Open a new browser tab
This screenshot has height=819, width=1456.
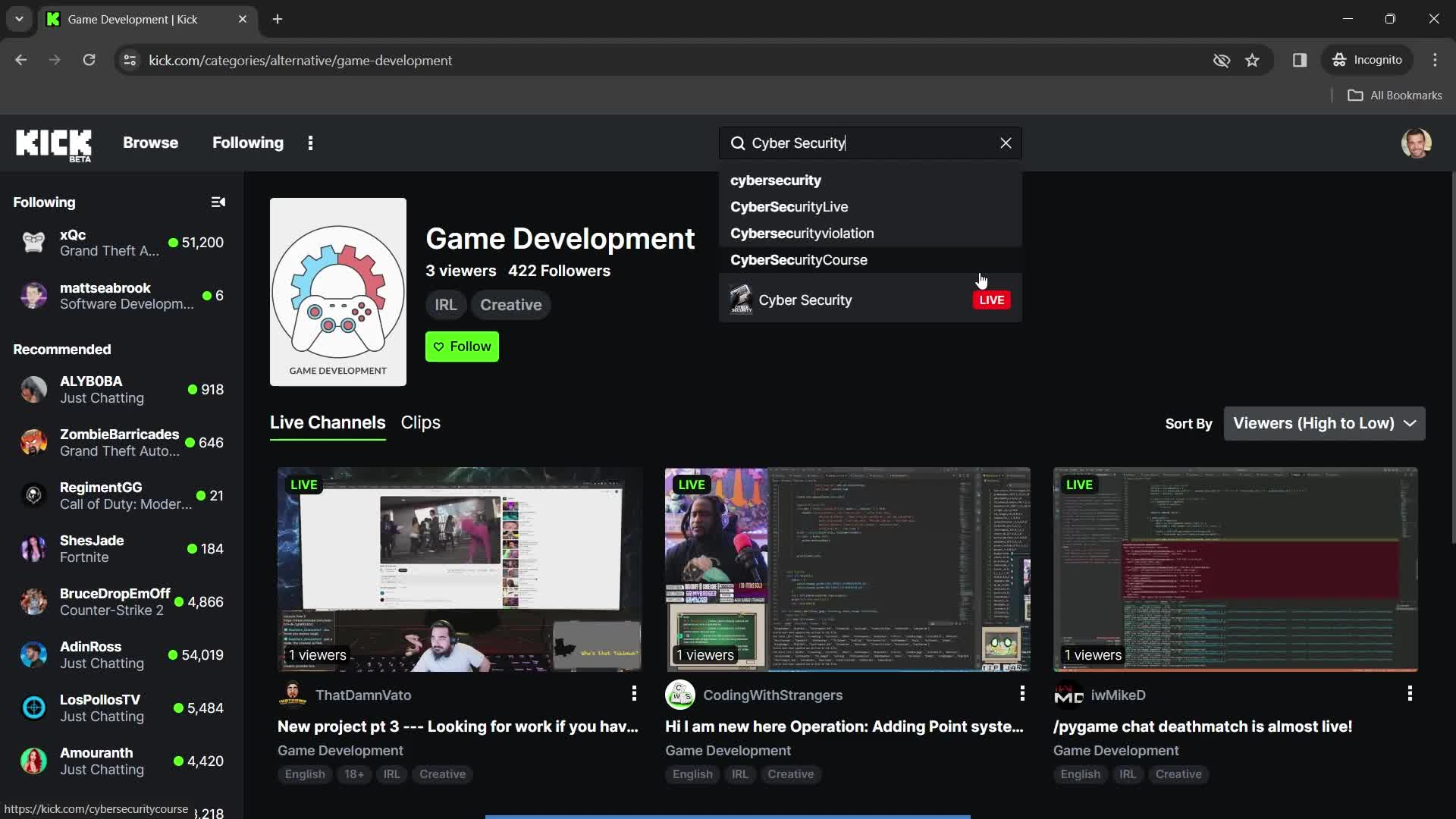278,19
